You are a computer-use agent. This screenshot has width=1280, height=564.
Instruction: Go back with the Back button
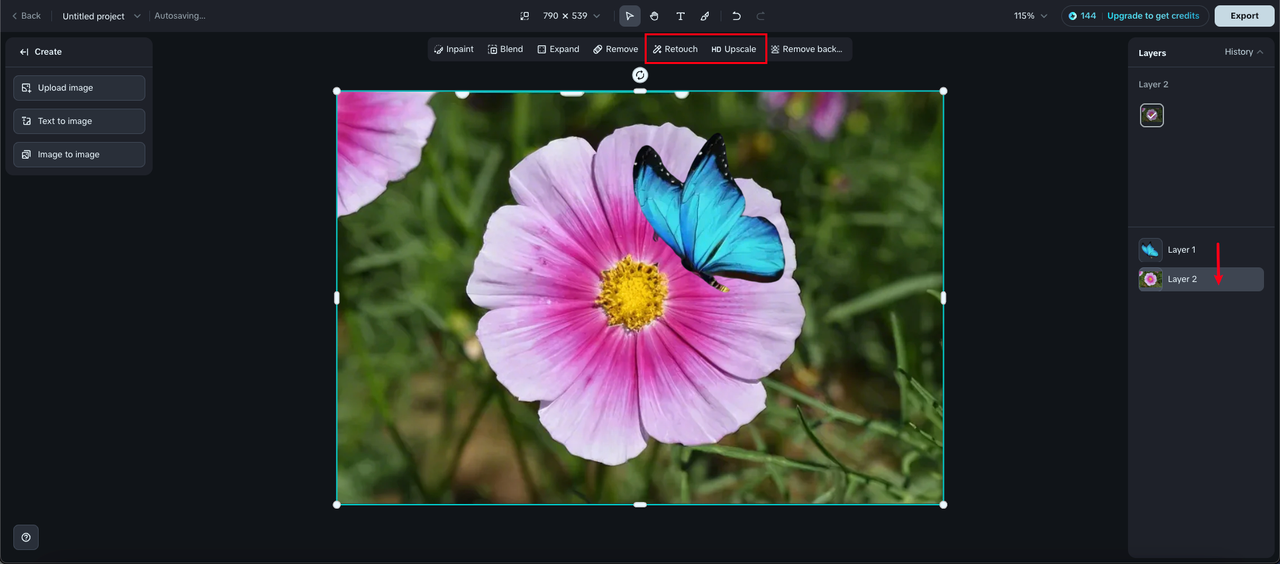pos(27,16)
